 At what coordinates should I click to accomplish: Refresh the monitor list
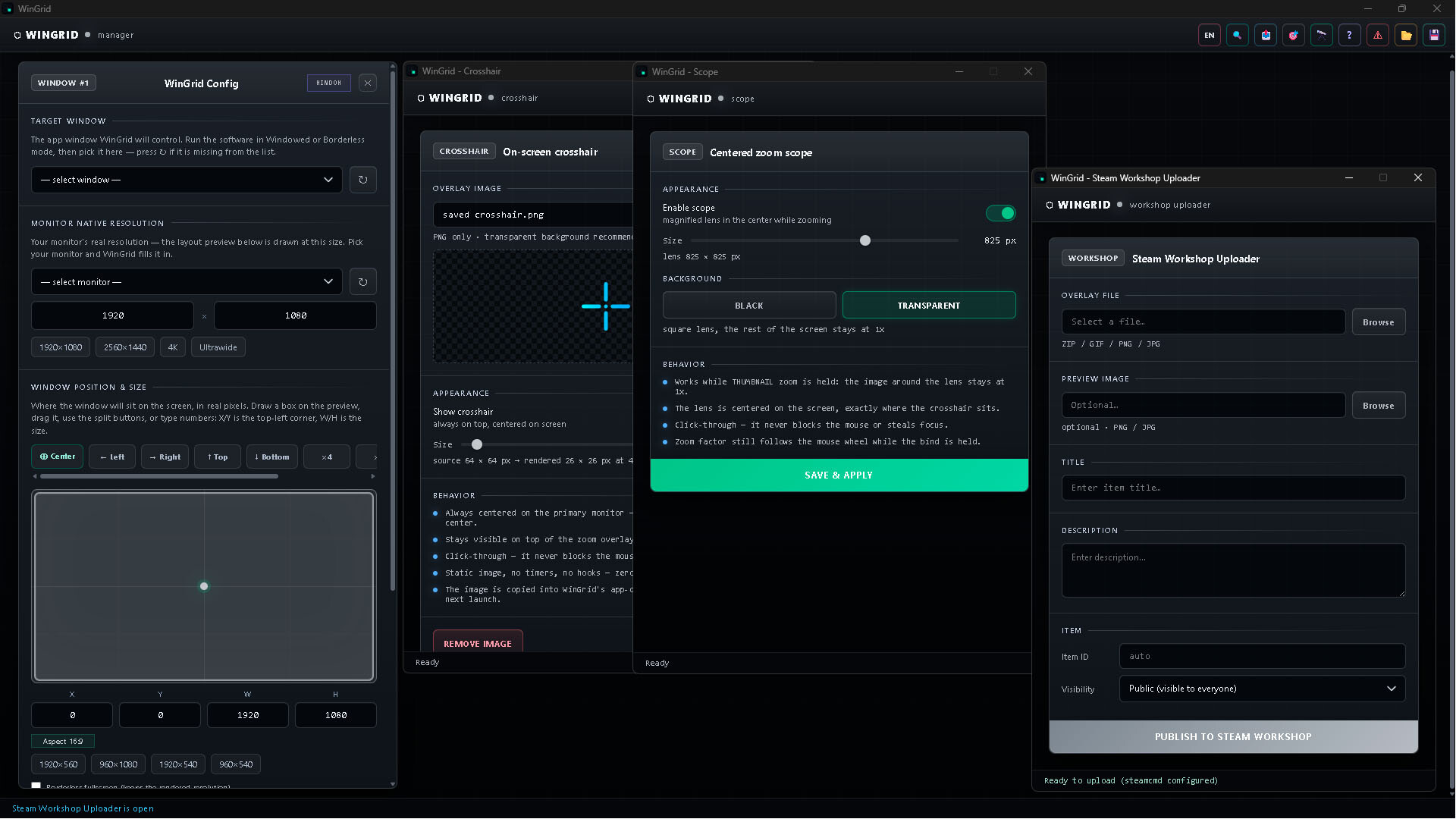coord(363,281)
